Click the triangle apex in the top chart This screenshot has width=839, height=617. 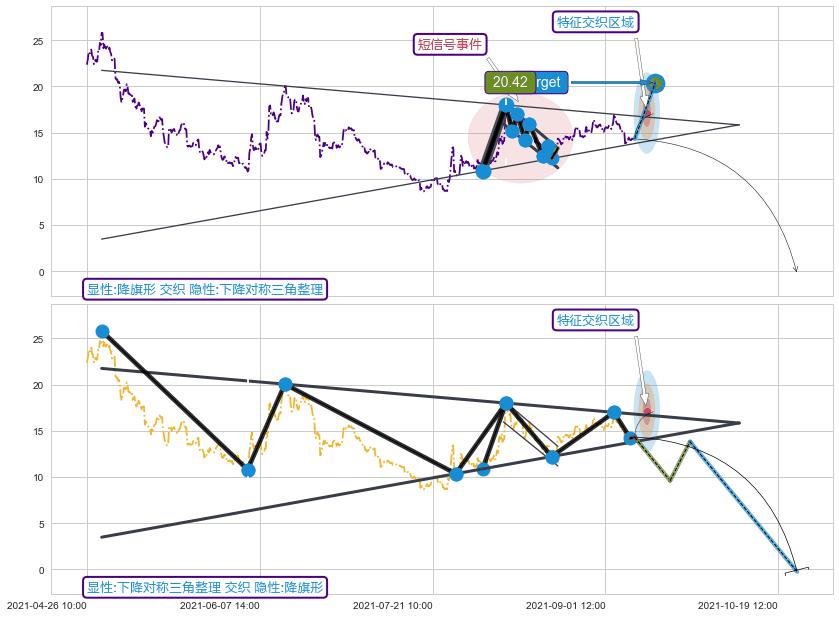point(739,125)
